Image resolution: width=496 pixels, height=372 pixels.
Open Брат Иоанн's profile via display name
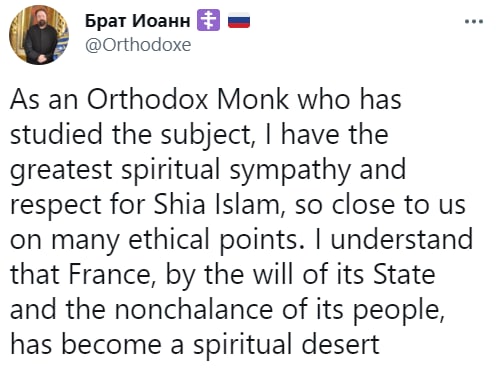click(x=138, y=21)
